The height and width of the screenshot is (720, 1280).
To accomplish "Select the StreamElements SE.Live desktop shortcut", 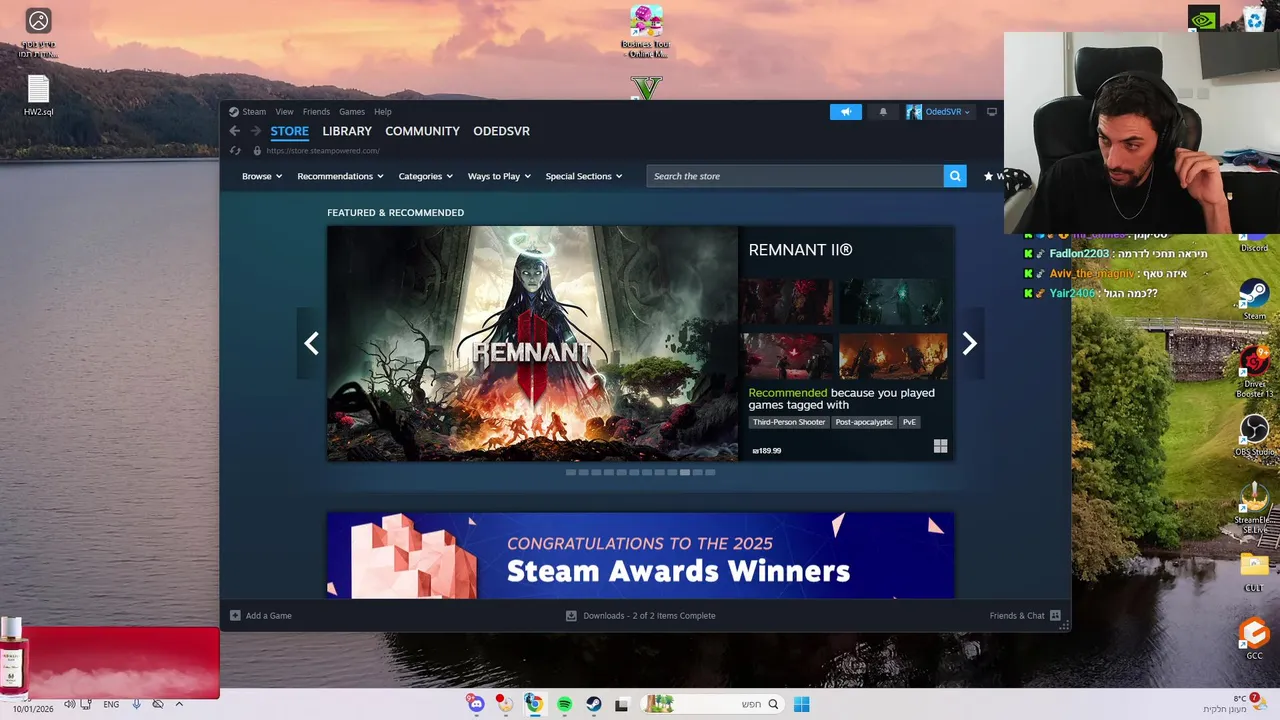I will tap(1254, 508).
